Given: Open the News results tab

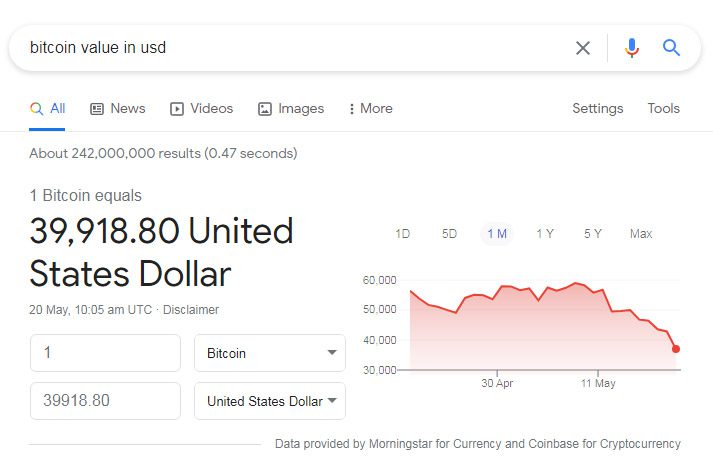Looking at the screenshot, I should point(118,109).
